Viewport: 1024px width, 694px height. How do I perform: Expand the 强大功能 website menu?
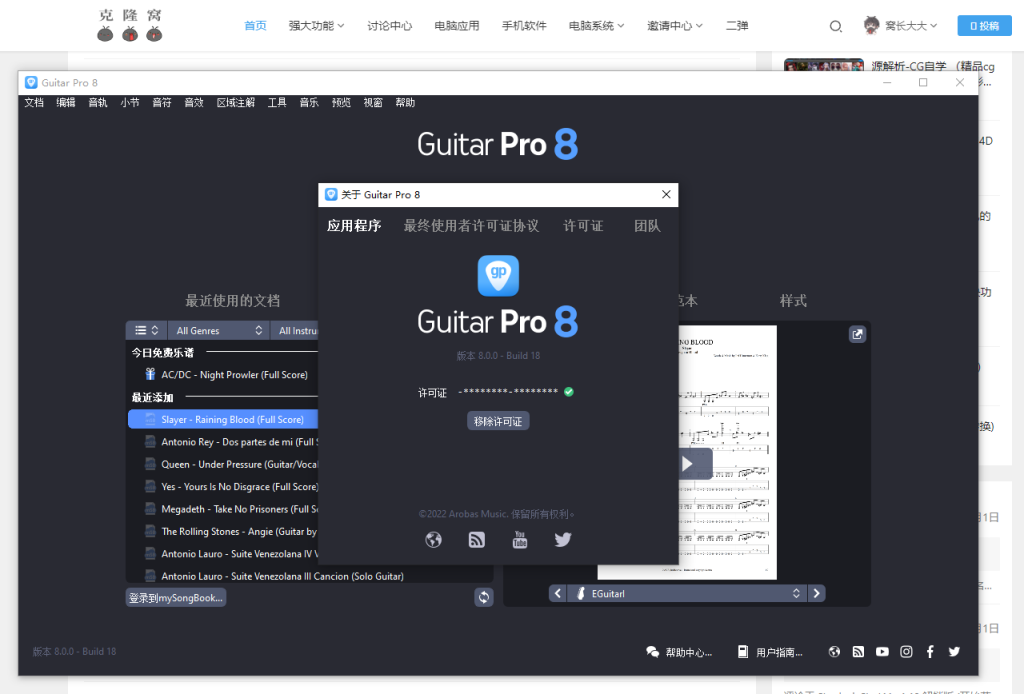coord(316,25)
